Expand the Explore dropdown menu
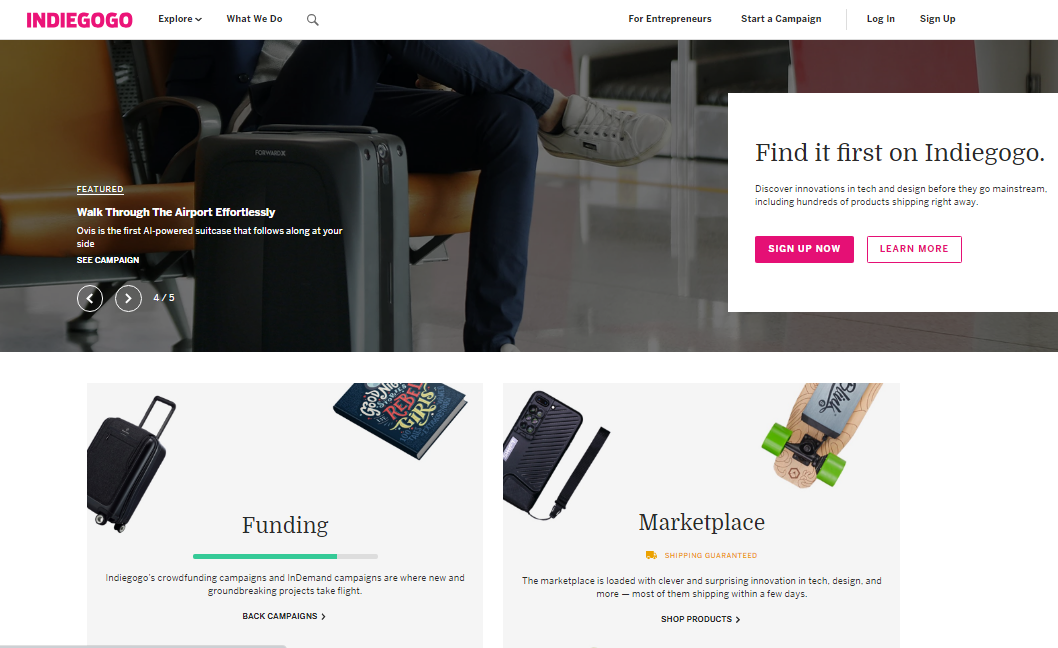1058x648 pixels. (x=180, y=19)
